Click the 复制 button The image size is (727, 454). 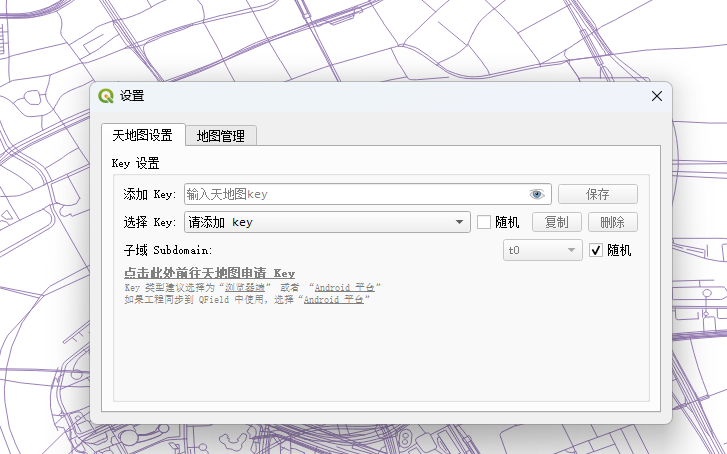(557, 222)
